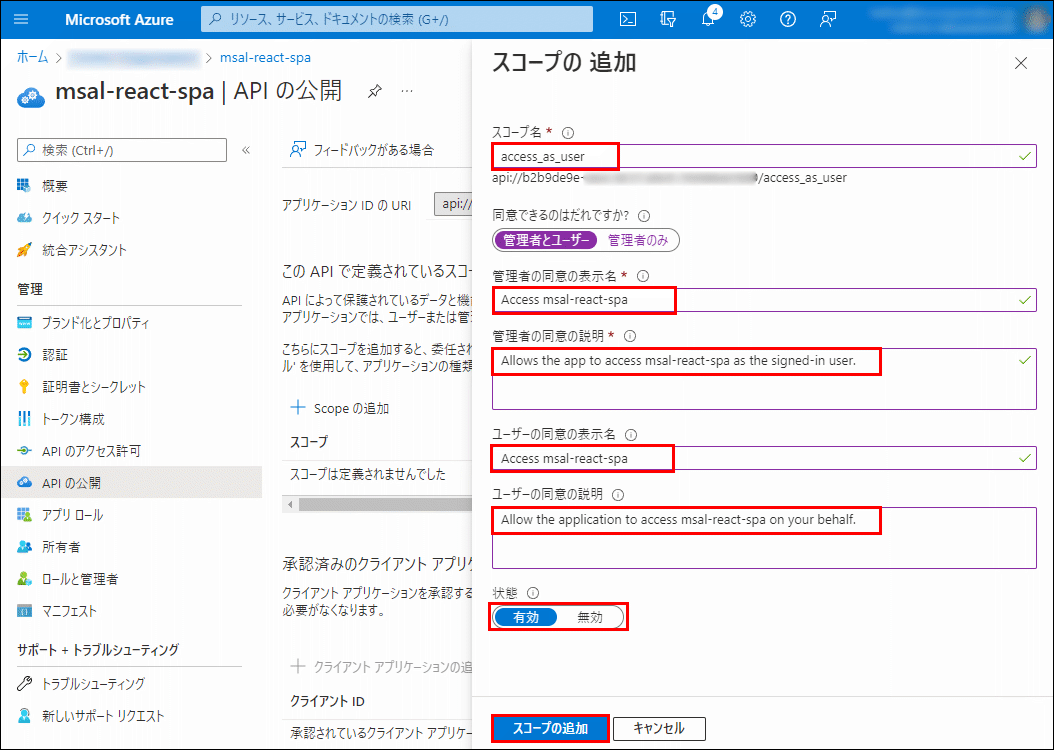Click Scope の追加 command
Viewport: 1054px width, 750px height.
(339, 408)
